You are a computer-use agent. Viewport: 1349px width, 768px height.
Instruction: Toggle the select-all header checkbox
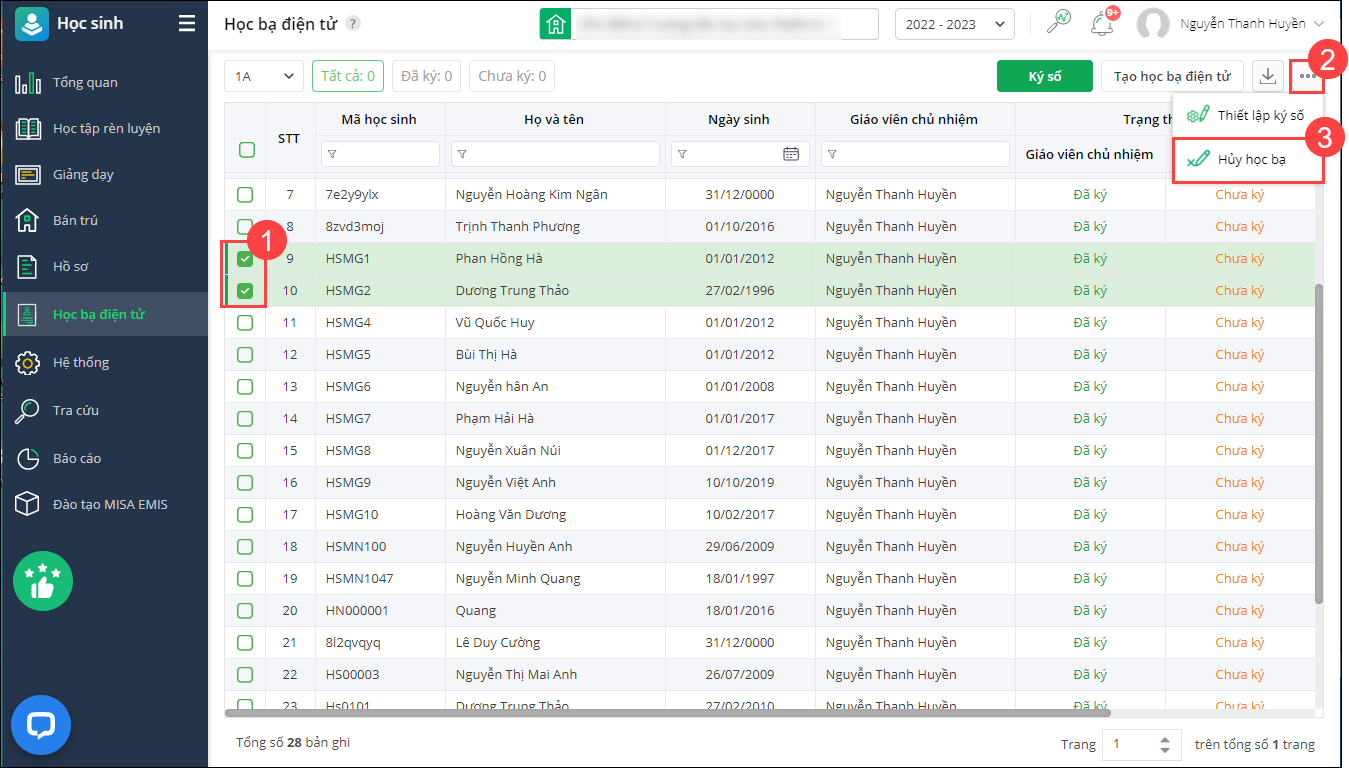pos(246,150)
